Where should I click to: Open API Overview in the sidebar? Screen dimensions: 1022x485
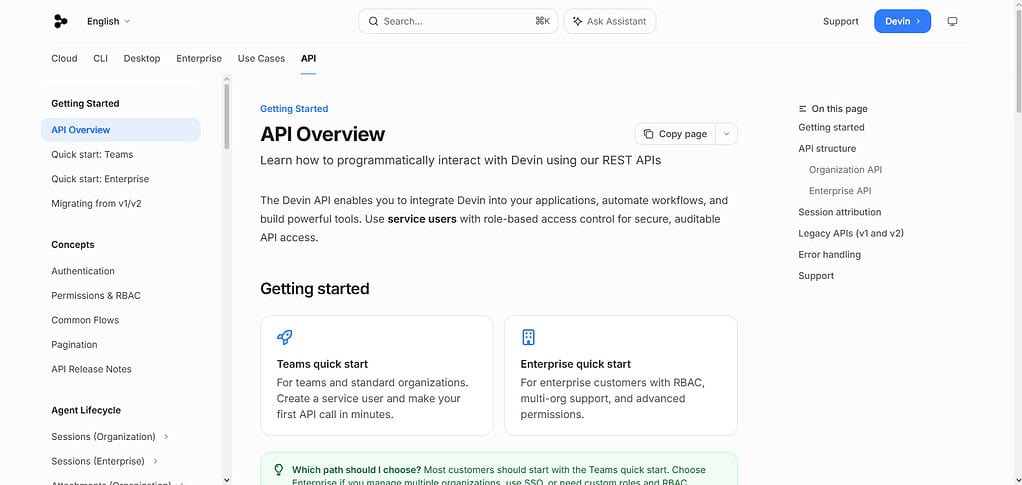click(x=121, y=130)
